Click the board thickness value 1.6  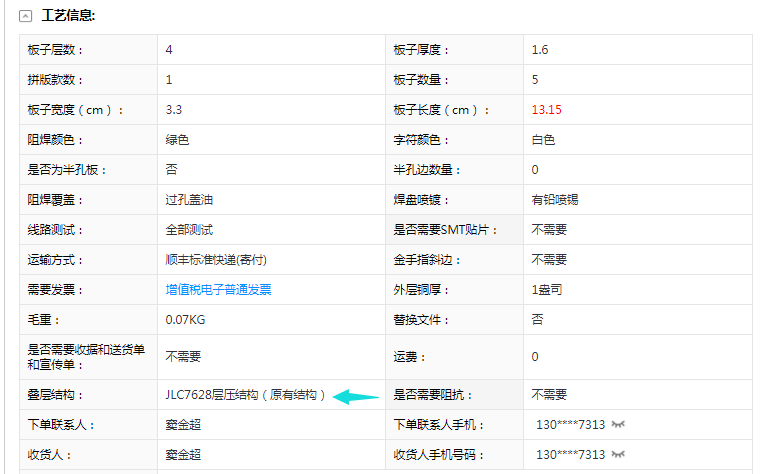[x=540, y=49]
